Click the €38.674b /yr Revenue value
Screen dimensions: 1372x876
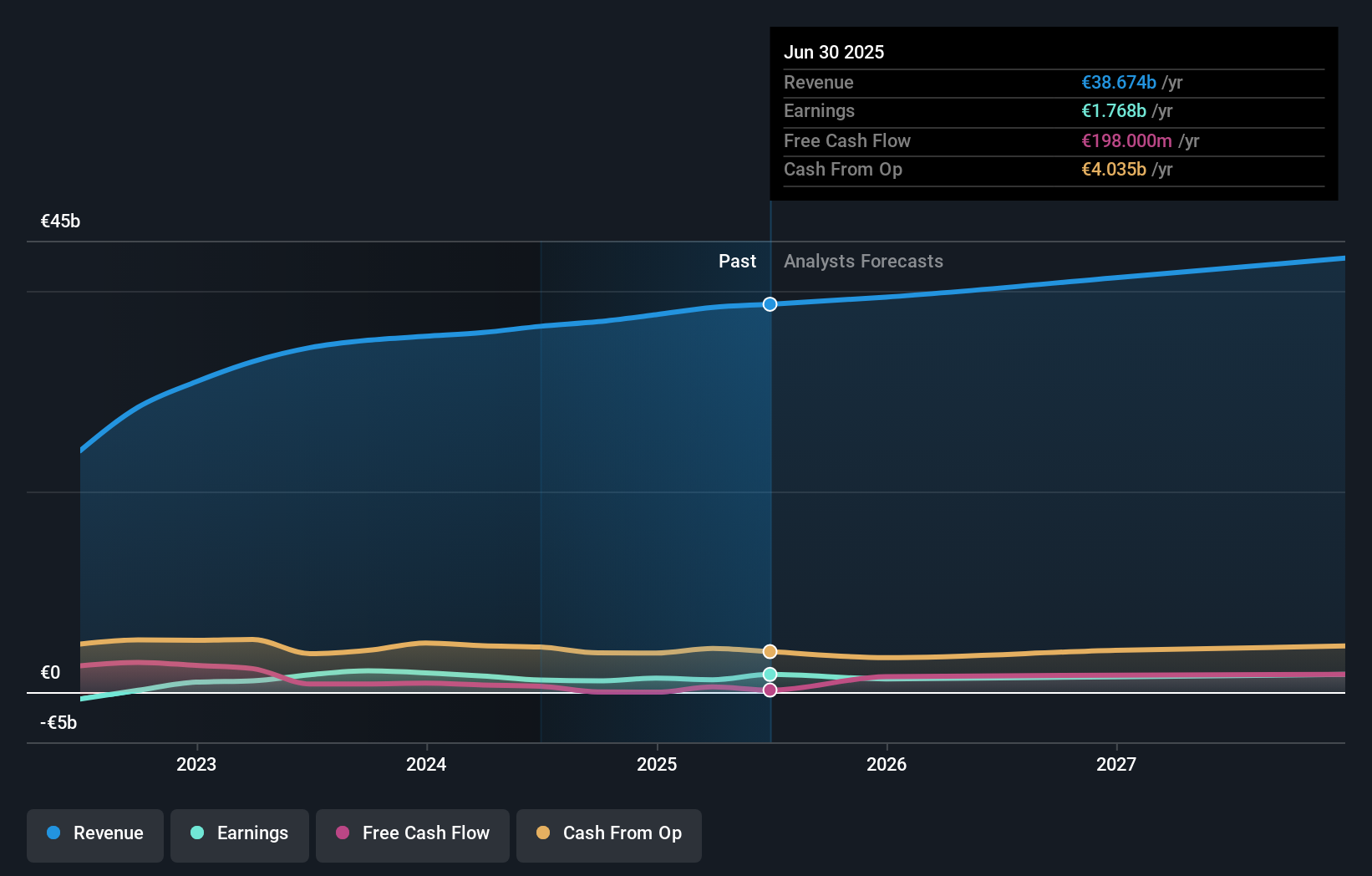click(1120, 83)
